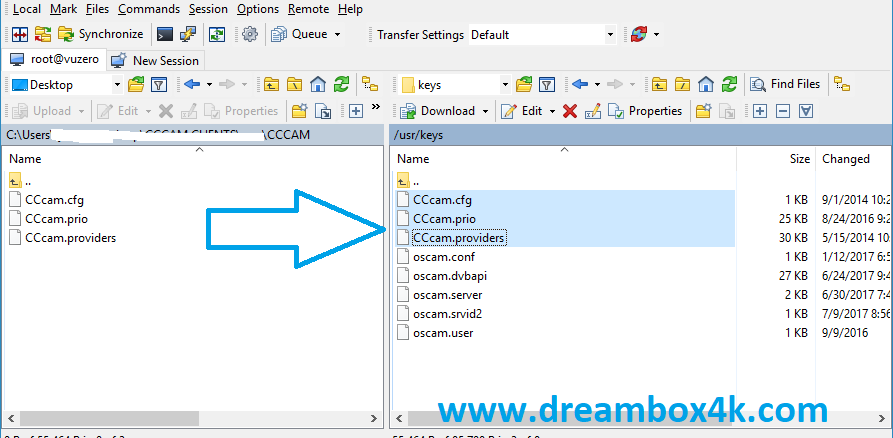The height and width of the screenshot is (438, 893).
Task: Expand the Download dropdown arrow
Action: 485,111
